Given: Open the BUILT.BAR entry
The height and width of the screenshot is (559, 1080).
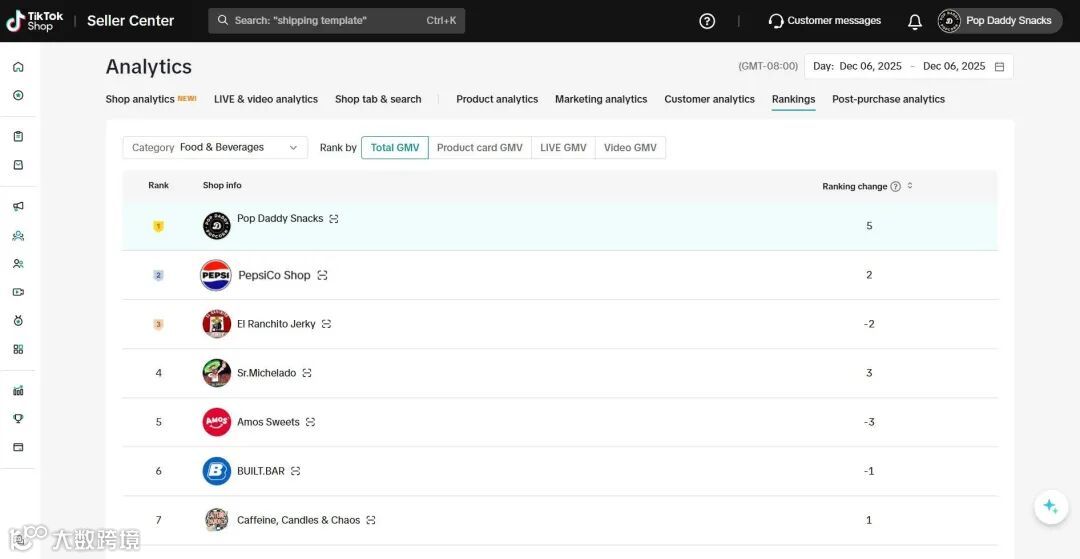Looking at the screenshot, I should coord(261,472).
